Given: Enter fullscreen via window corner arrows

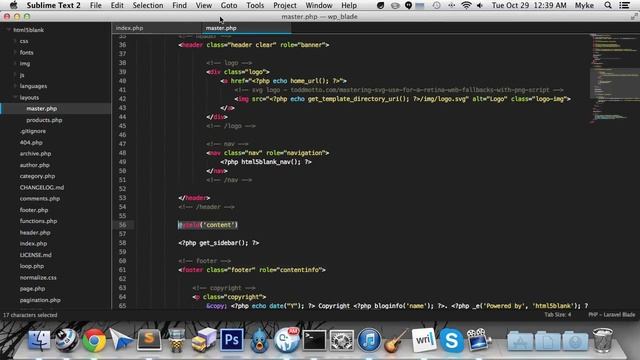Looking at the screenshot, I should [x=634, y=16].
